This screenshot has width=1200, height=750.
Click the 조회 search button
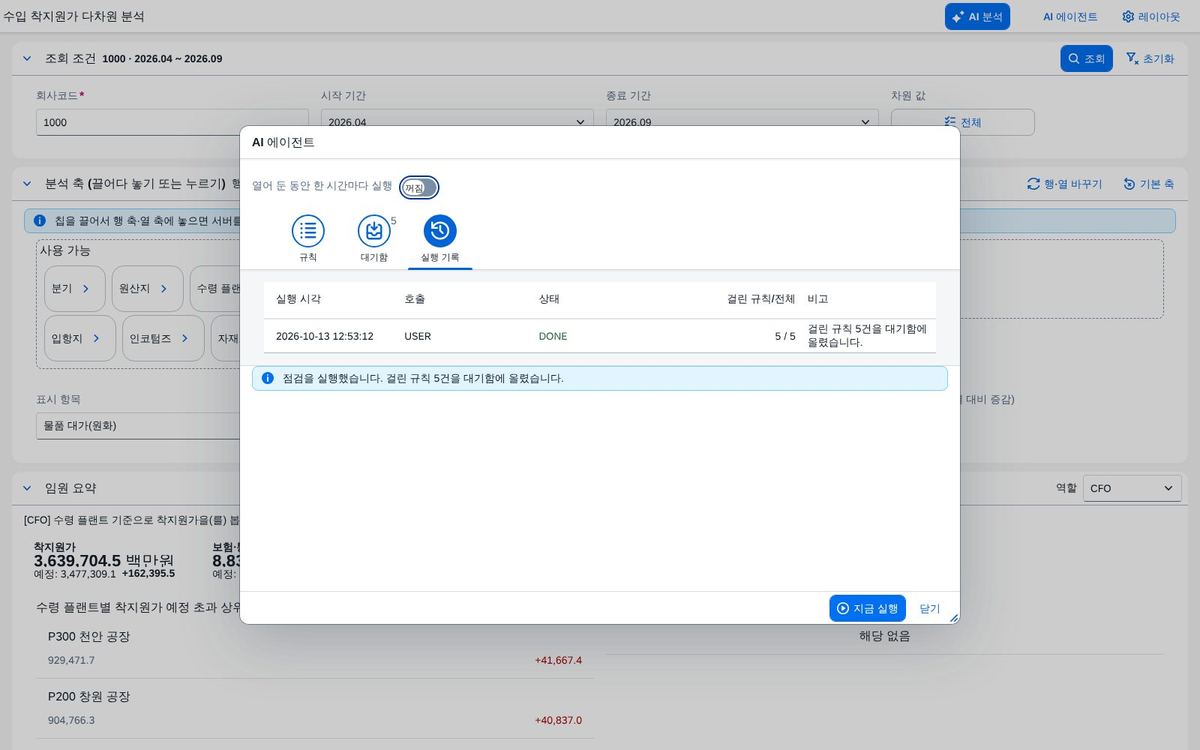tap(1086, 59)
